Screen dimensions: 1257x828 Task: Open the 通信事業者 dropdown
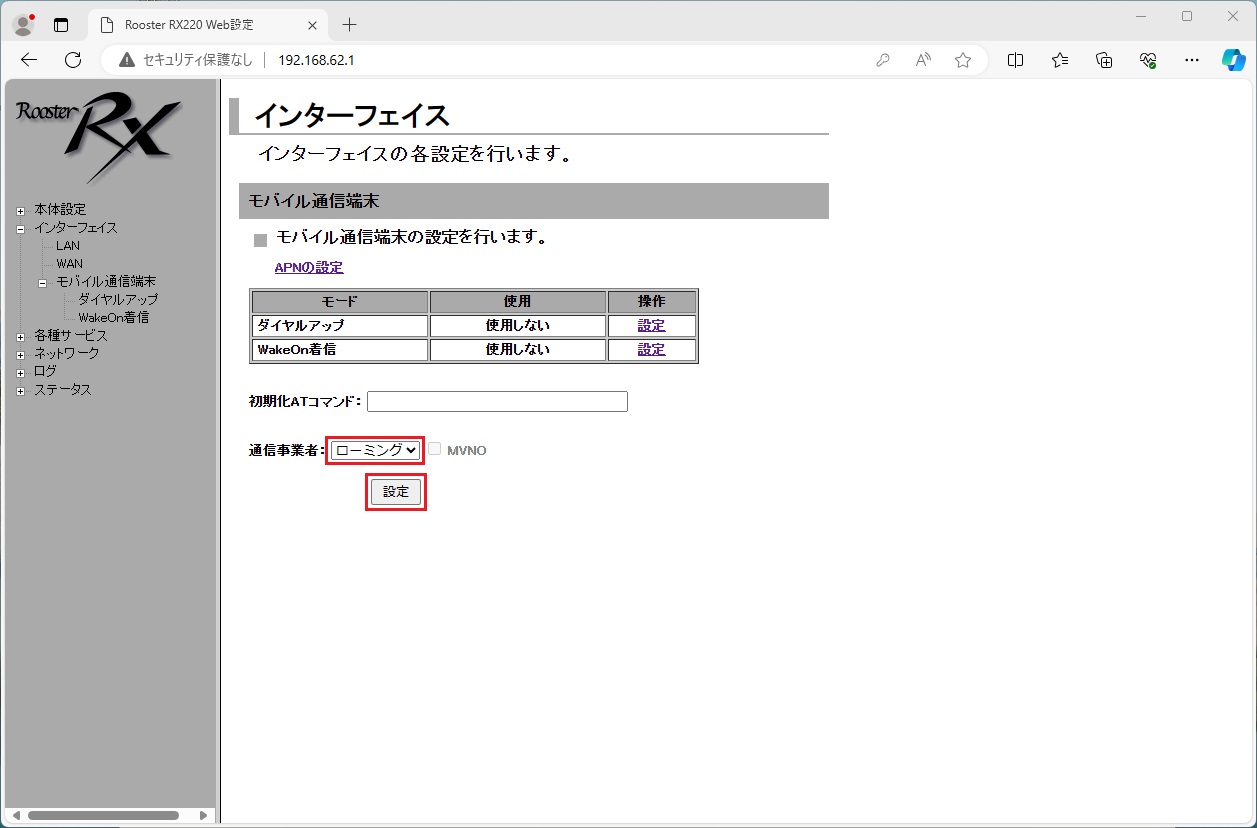[x=376, y=450]
